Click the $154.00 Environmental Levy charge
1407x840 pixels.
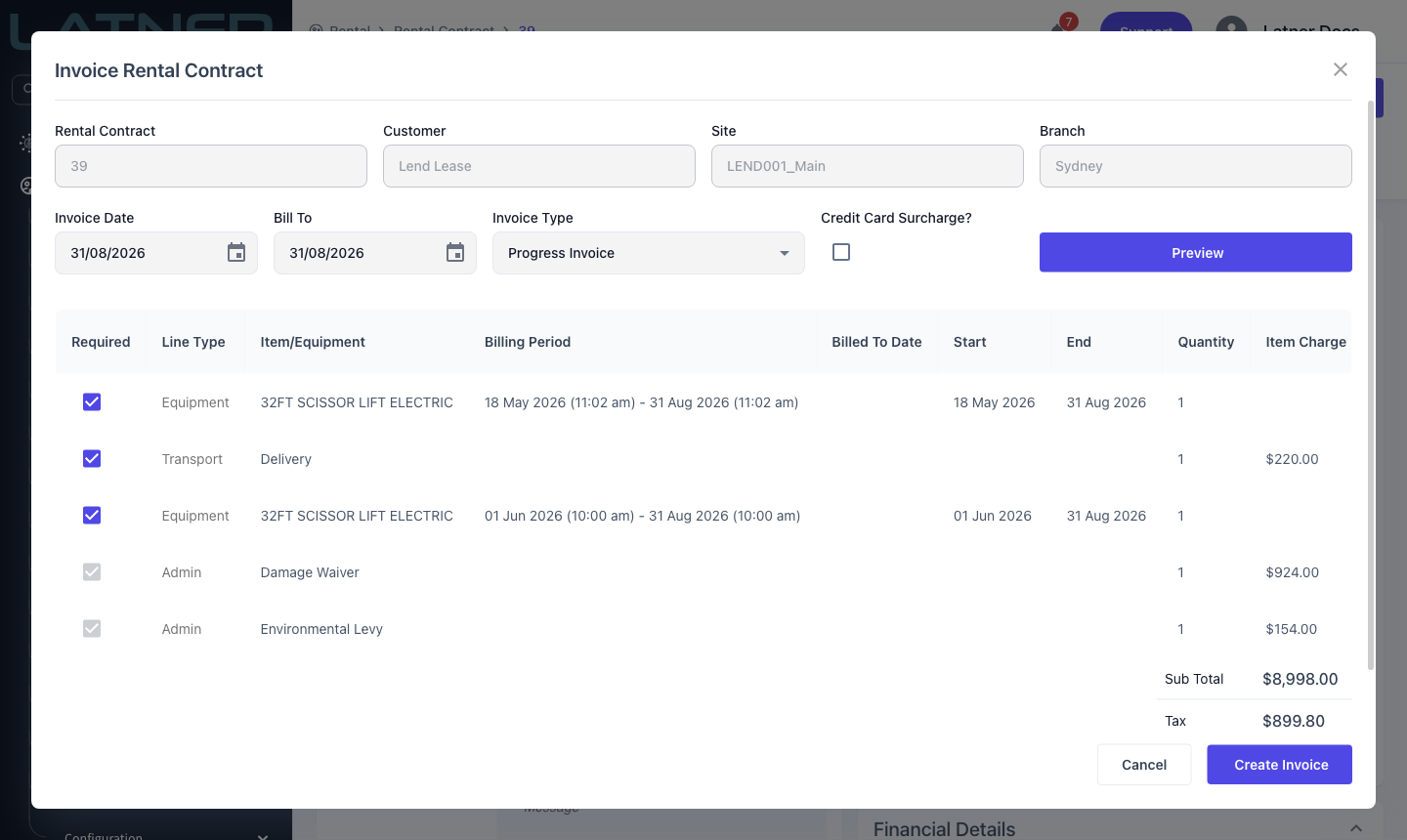(x=1291, y=629)
